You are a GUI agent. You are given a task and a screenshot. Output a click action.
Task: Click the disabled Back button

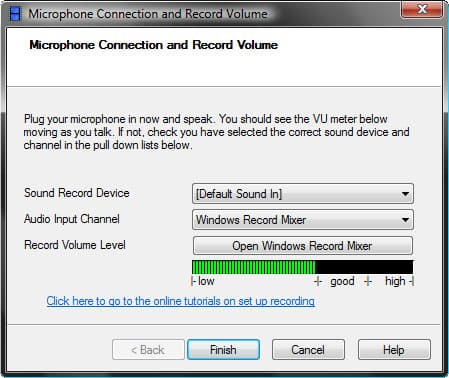[x=148, y=350]
